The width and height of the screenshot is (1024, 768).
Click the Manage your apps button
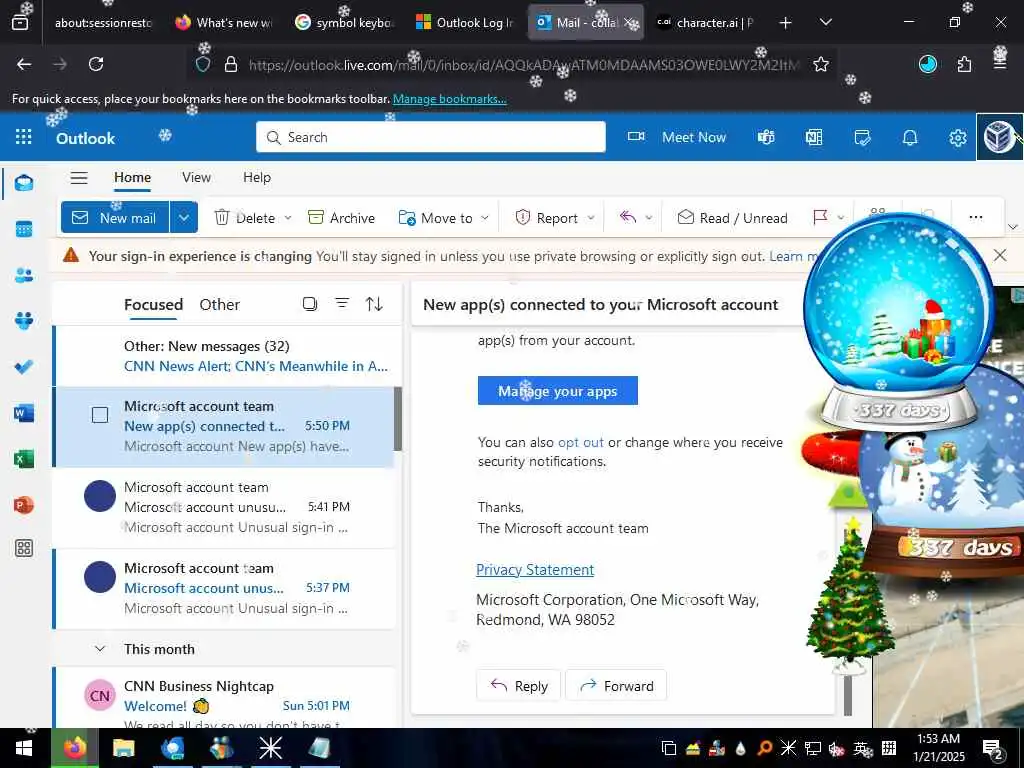pos(558,391)
